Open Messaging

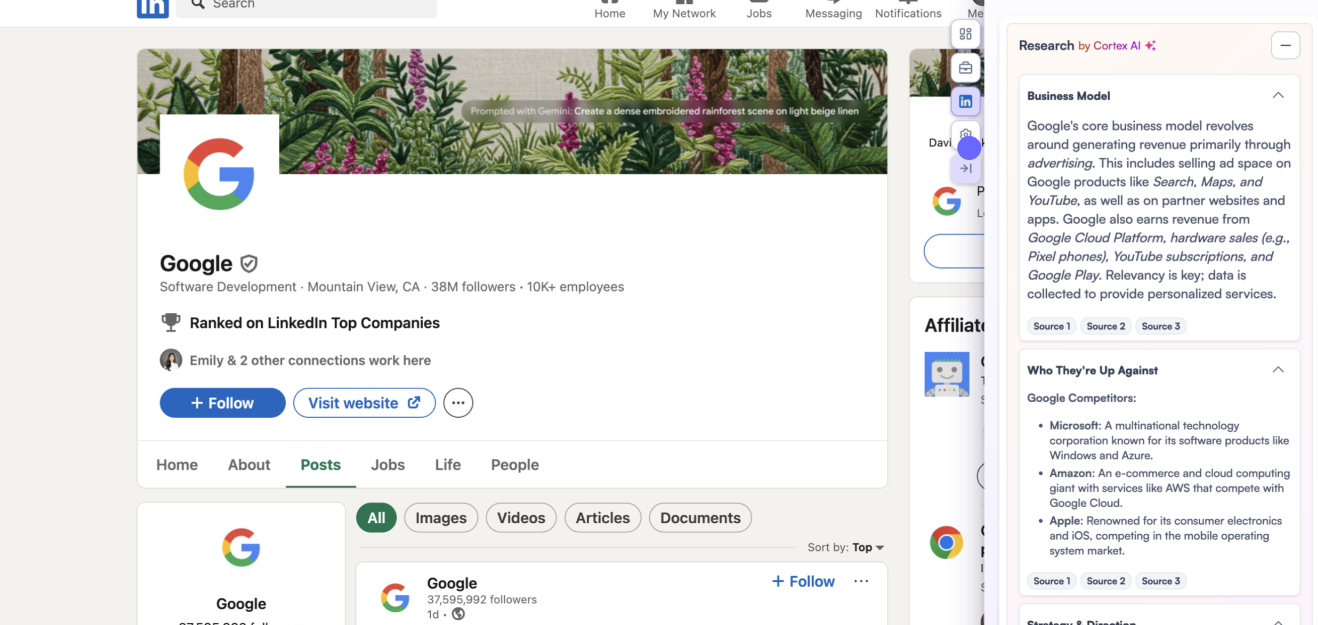coord(833,10)
